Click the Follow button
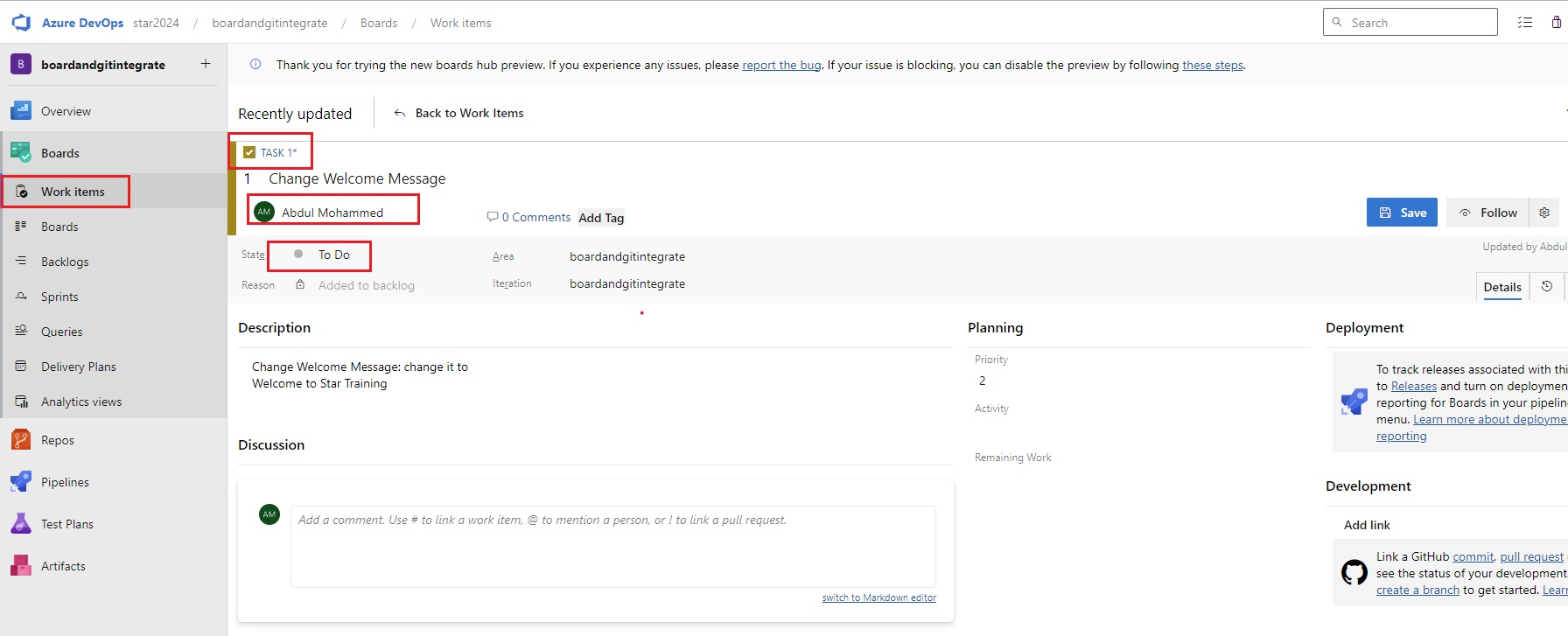Screen dimensions: 1568x636 [x=1487, y=213]
